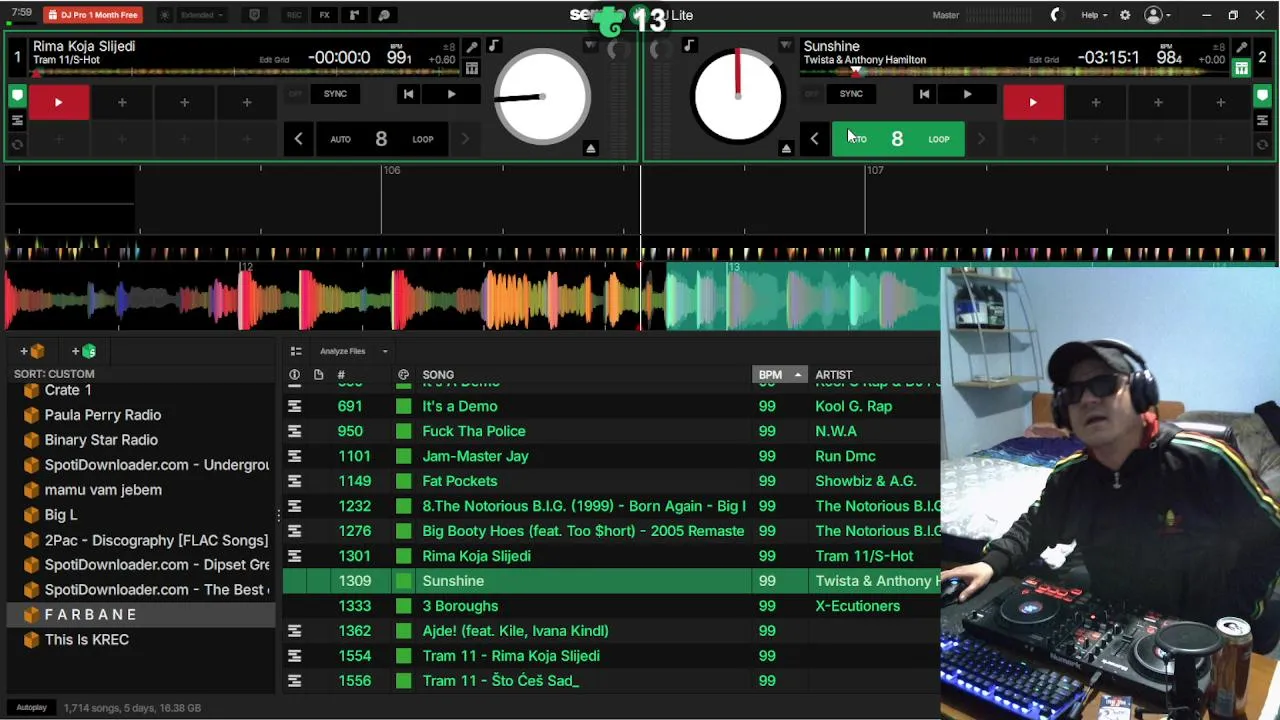Toggle beatgrid display icon on deck 1
Screen dimensions: 1280x720
tap(471, 68)
